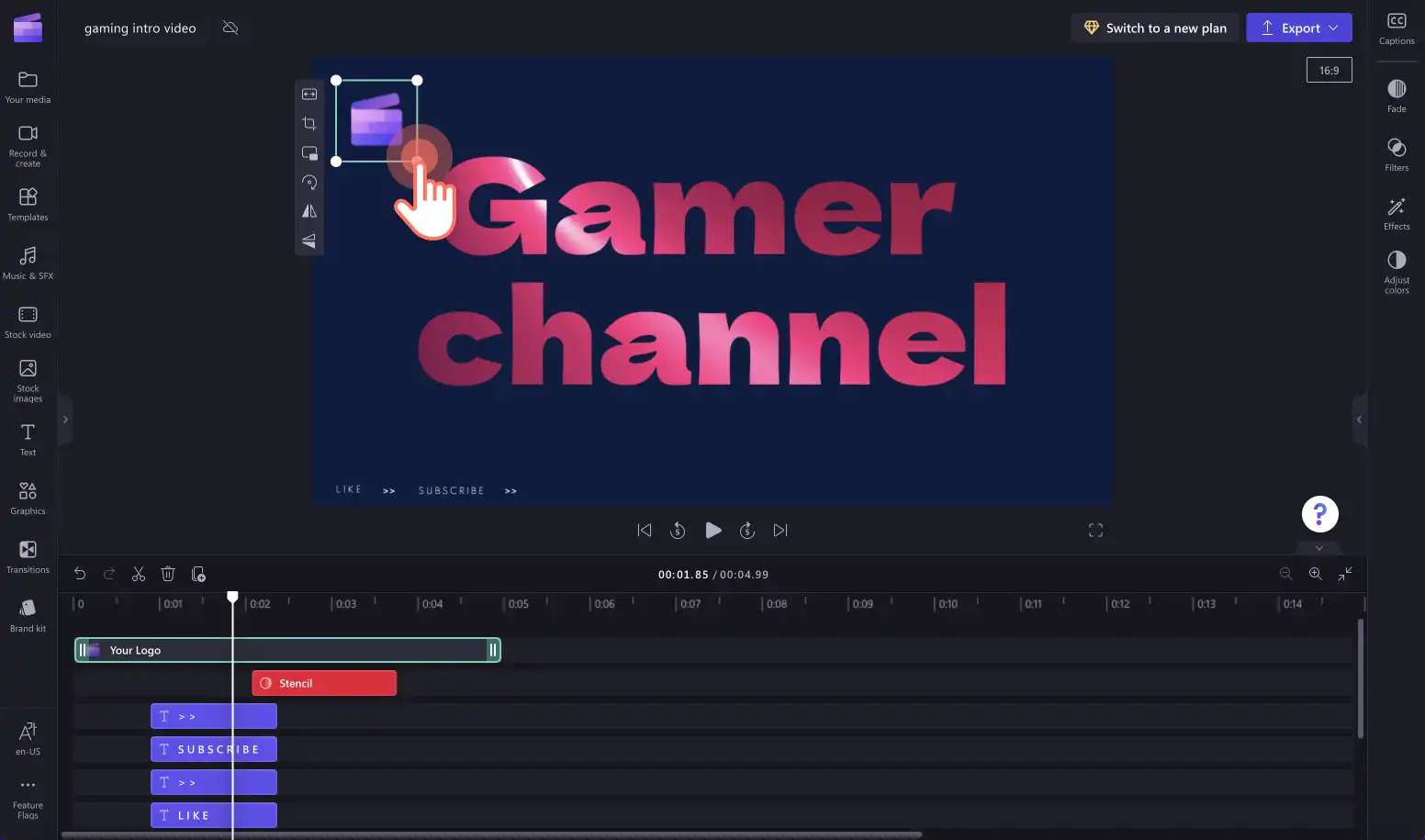Open Adjust colors panel
Screen dimensions: 1425x840
coord(1397,272)
